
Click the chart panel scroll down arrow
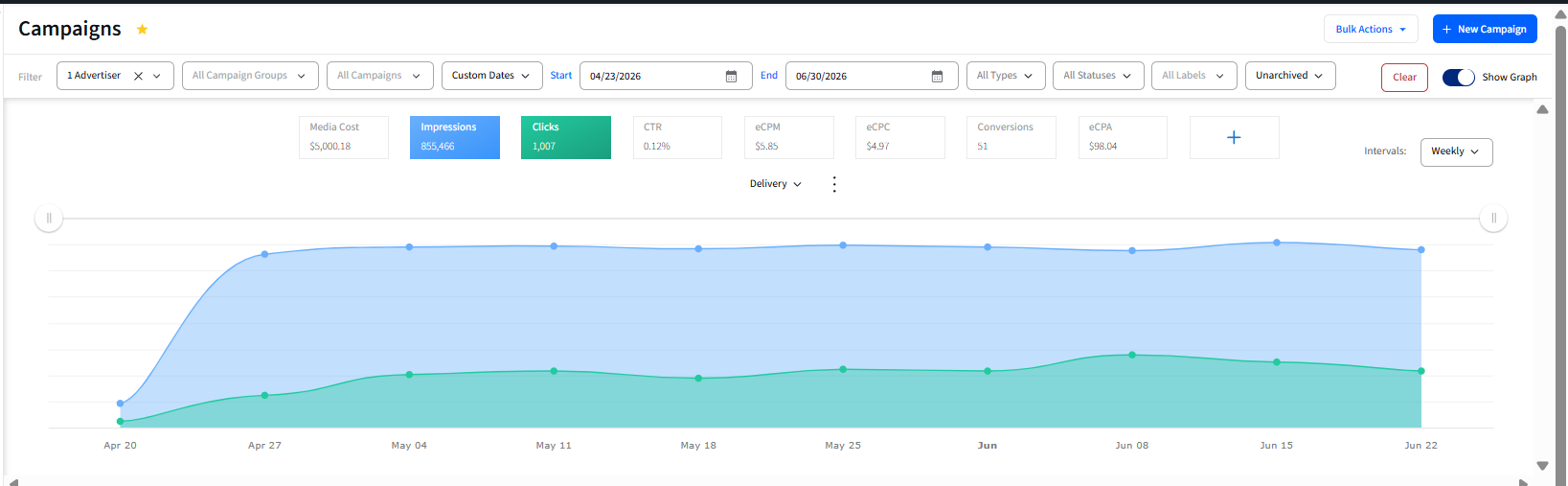pos(1542,466)
